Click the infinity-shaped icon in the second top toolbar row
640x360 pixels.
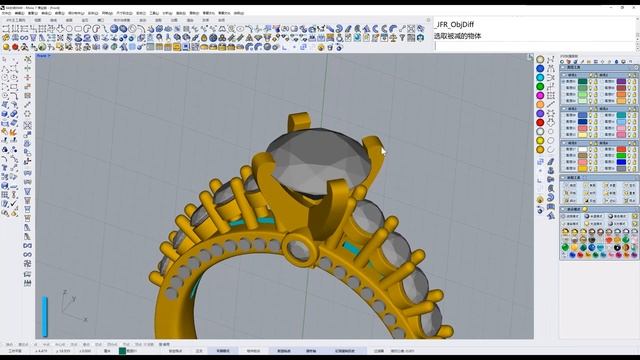[24, 38]
